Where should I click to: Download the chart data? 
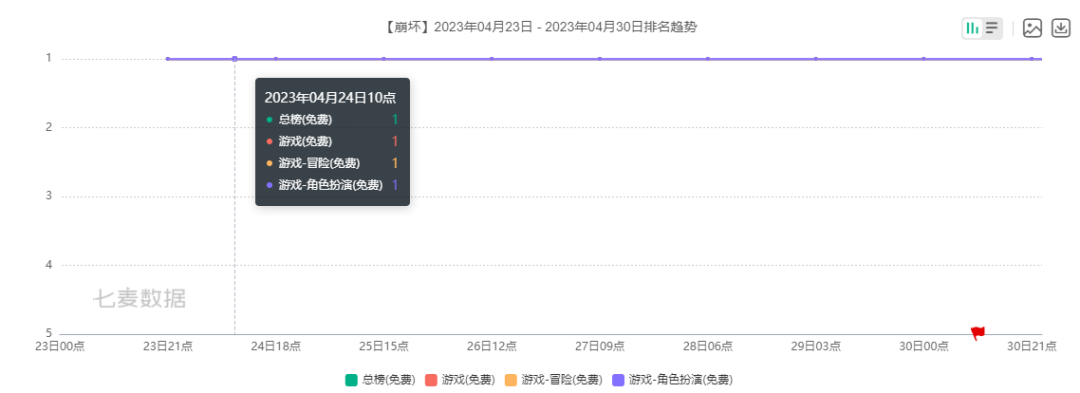(x=1061, y=28)
